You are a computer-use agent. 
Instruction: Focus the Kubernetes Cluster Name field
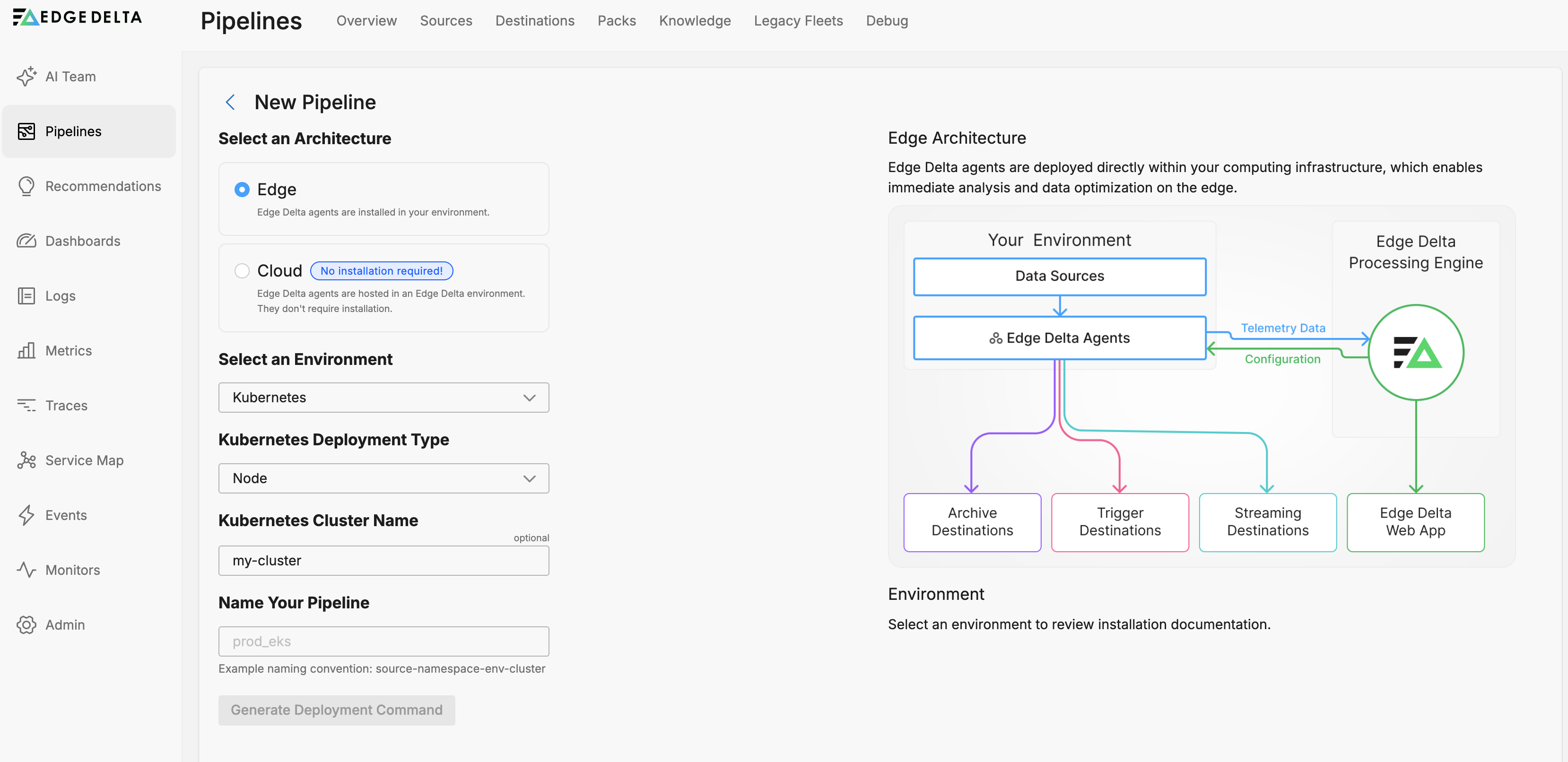(383, 561)
